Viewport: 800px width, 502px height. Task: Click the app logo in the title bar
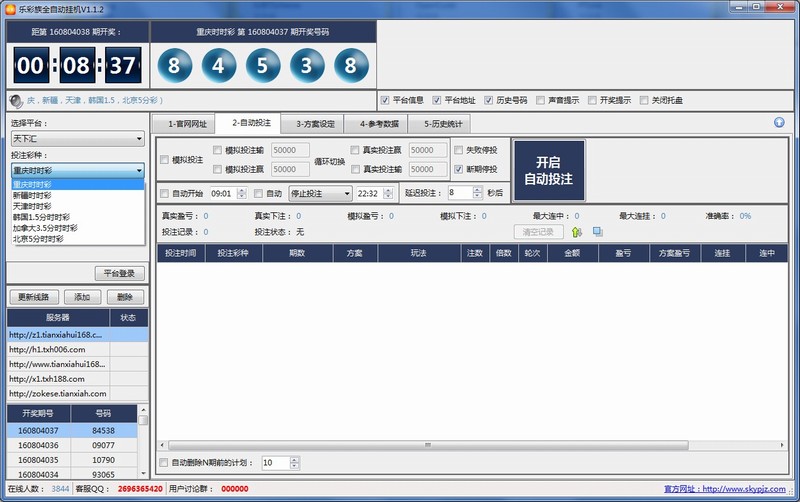[x=9, y=8]
